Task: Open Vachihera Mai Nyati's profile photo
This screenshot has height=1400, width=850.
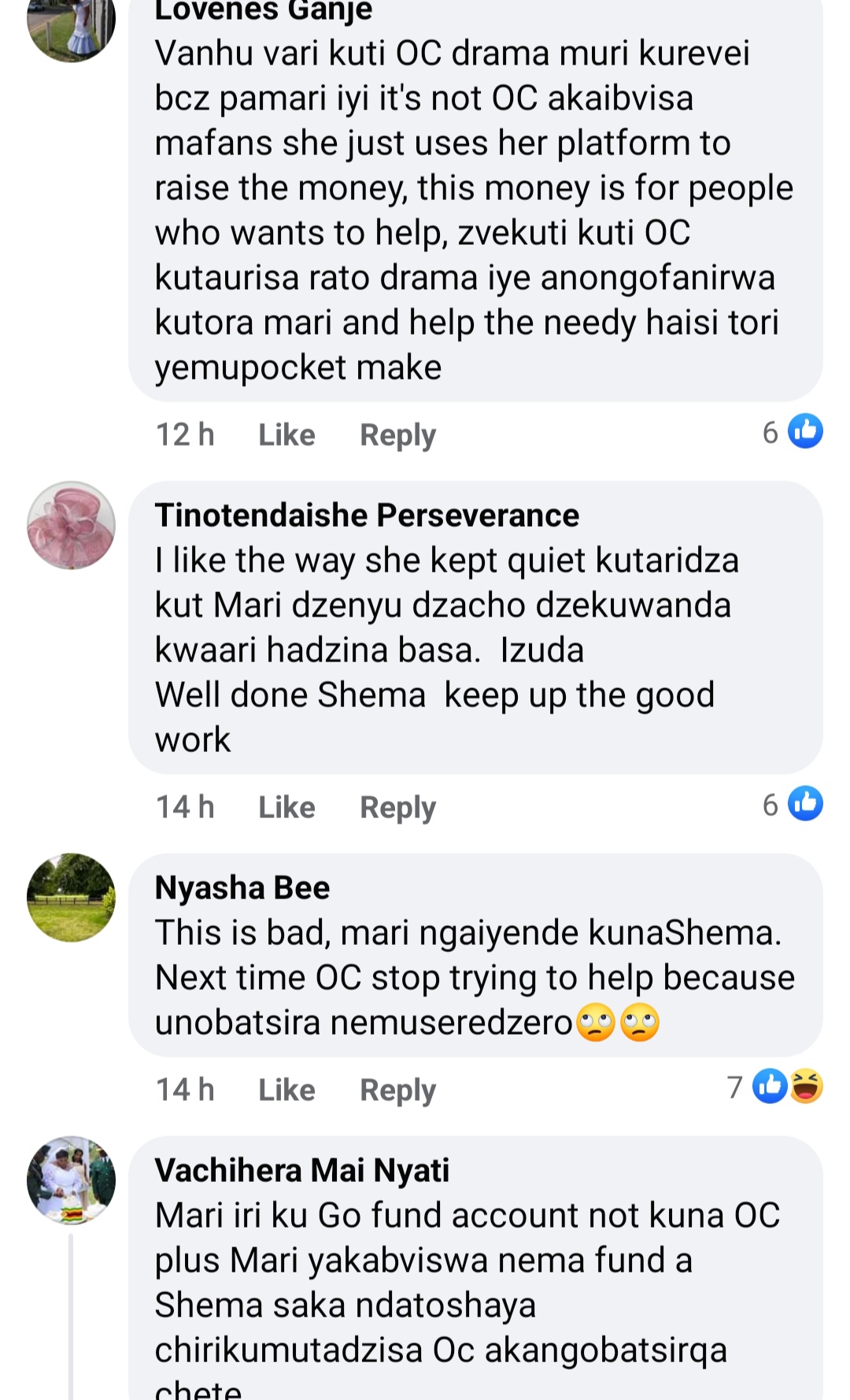Action: click(71, 1180)
